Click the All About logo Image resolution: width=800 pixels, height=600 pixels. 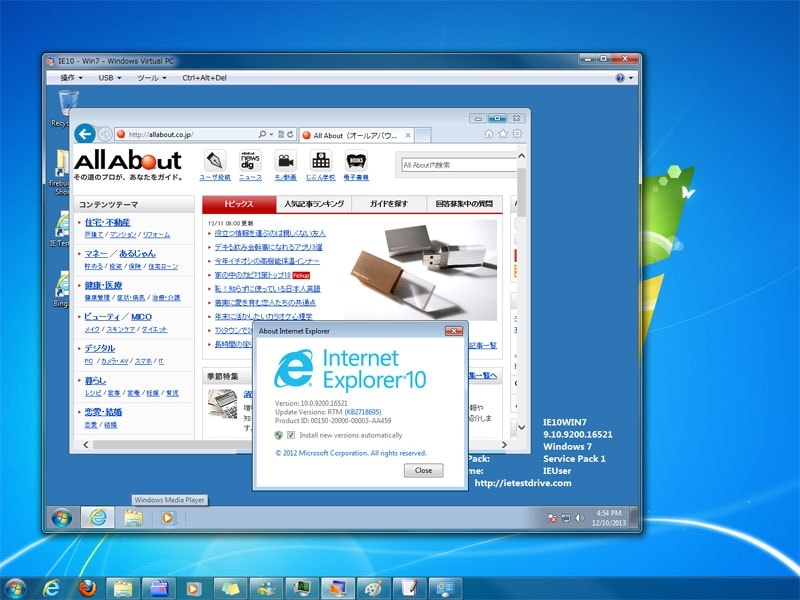(x=128, y=161)
